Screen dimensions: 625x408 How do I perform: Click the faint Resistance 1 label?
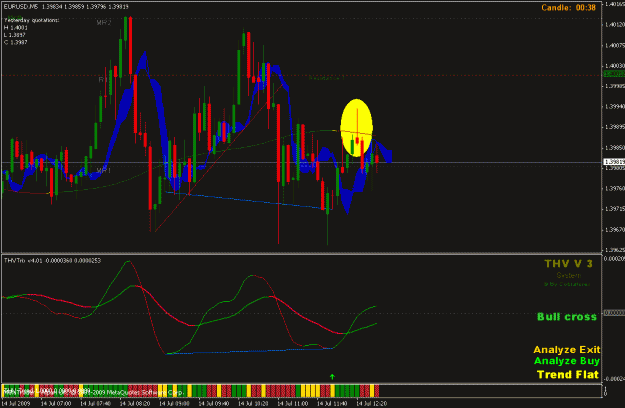pyautogui.click(x=326, y=78)
